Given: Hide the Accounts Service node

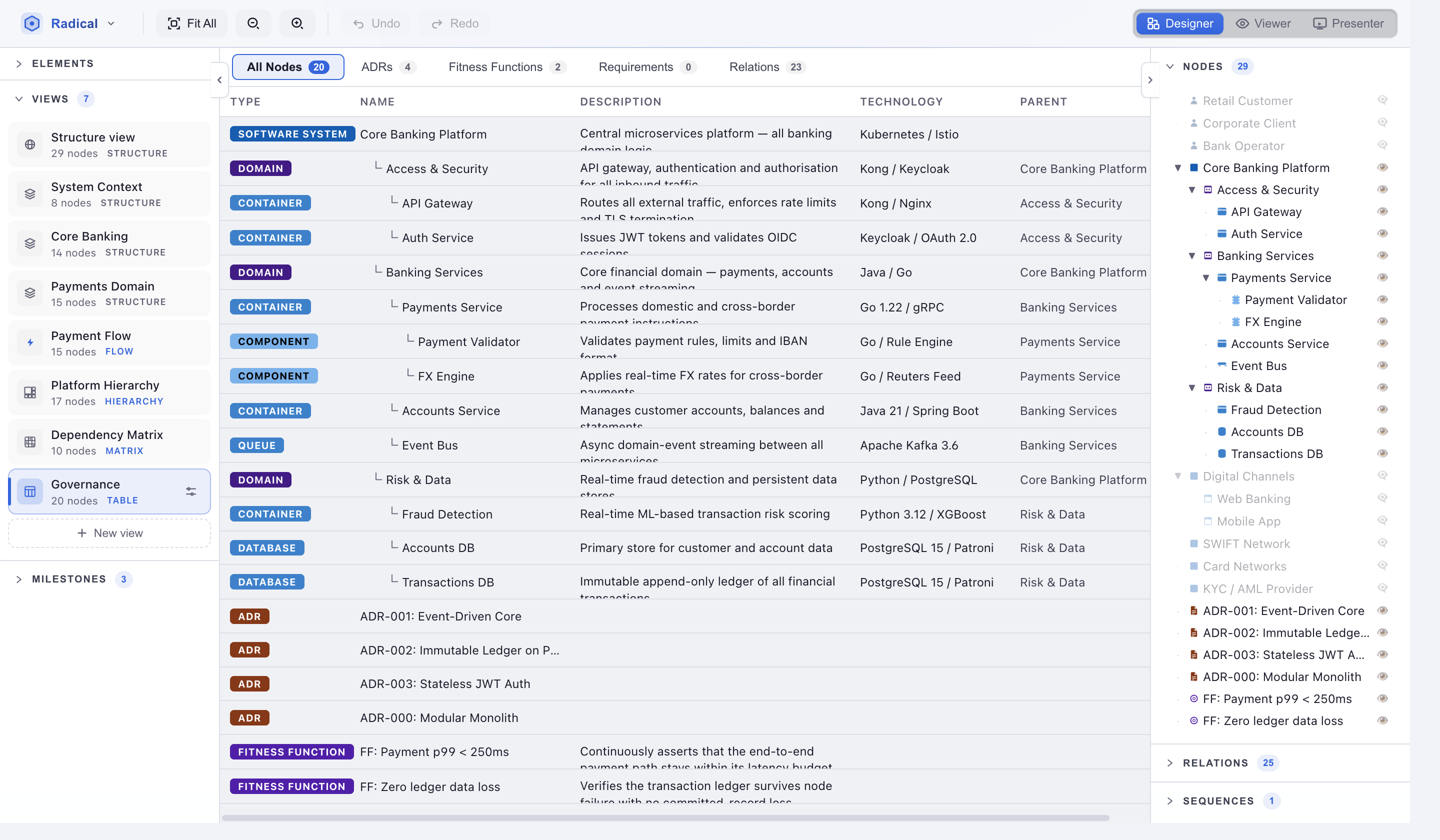Looking at the screenshot, I should 1382,343.
